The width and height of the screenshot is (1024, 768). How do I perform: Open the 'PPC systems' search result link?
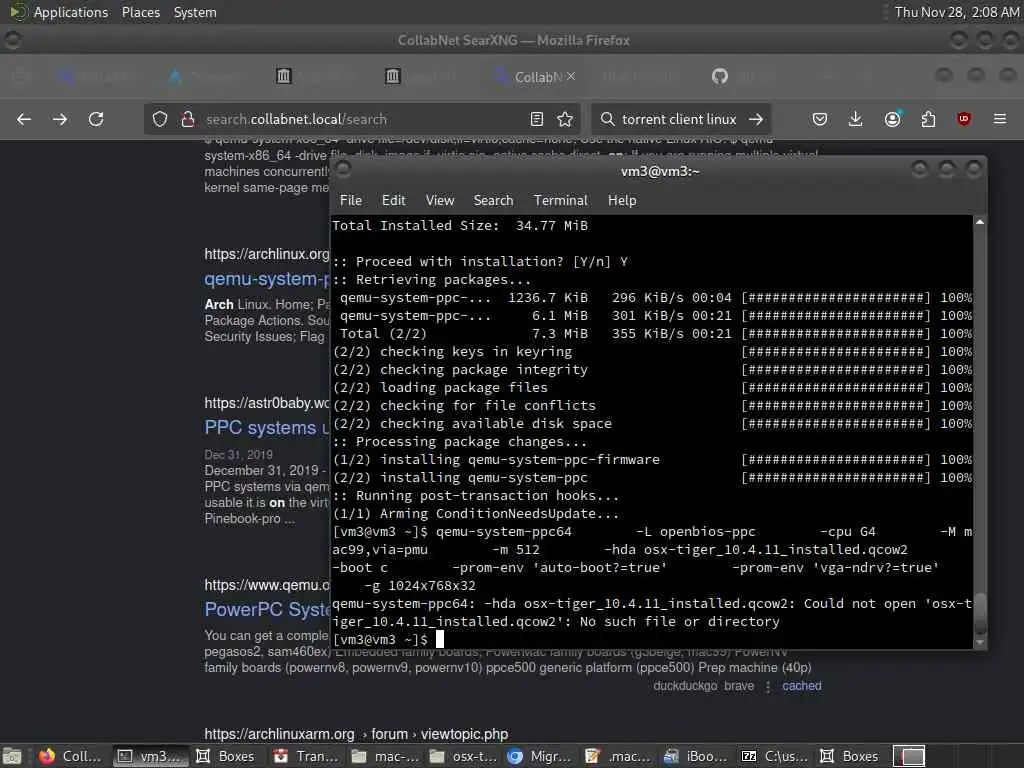(266, 428)
